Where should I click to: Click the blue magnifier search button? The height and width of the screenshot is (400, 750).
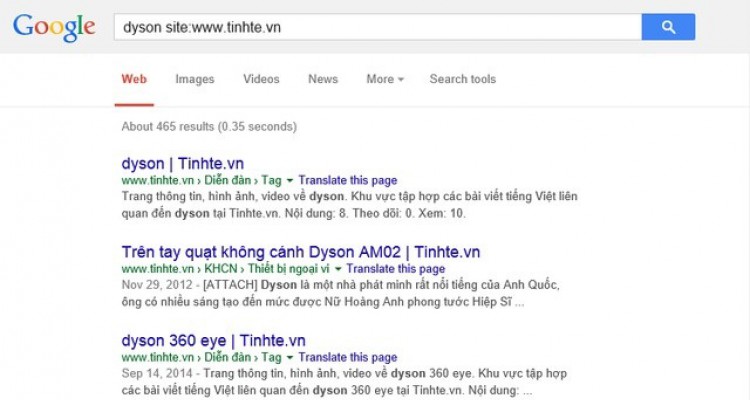click(x=668, y=27)
